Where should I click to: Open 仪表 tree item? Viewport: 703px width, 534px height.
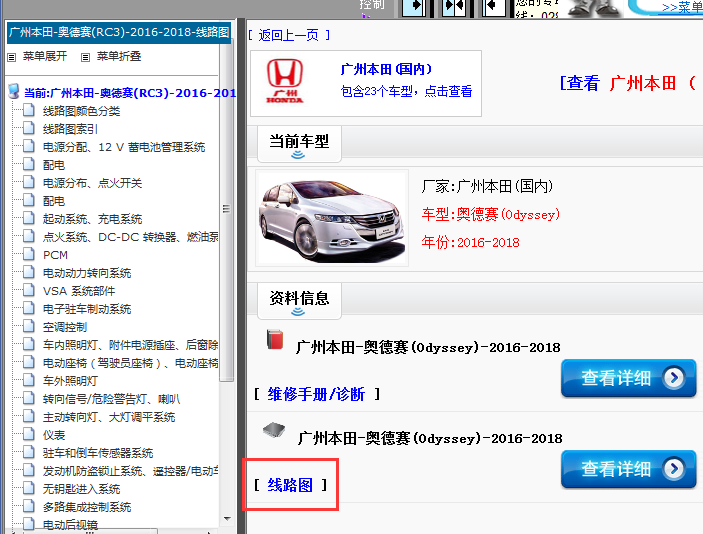click(x=54, y=435)
